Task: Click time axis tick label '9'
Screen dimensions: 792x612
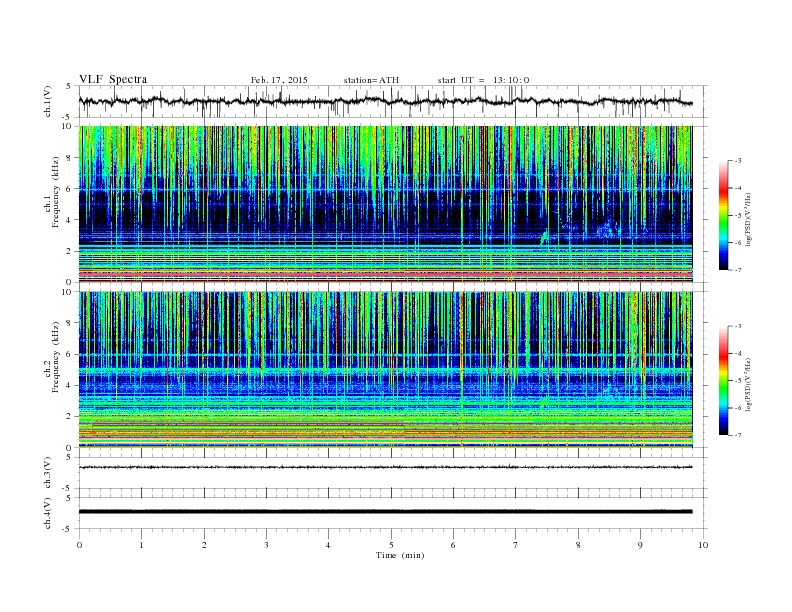Action: [x=640, y=545]
